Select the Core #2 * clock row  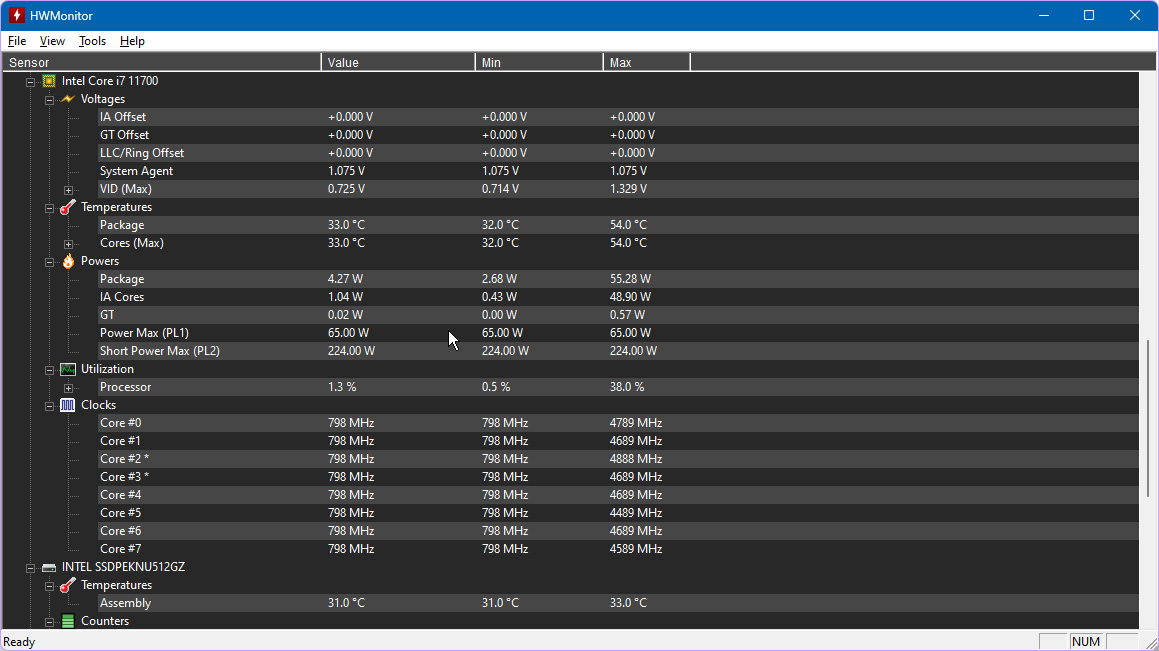click(x=619, y=459)
